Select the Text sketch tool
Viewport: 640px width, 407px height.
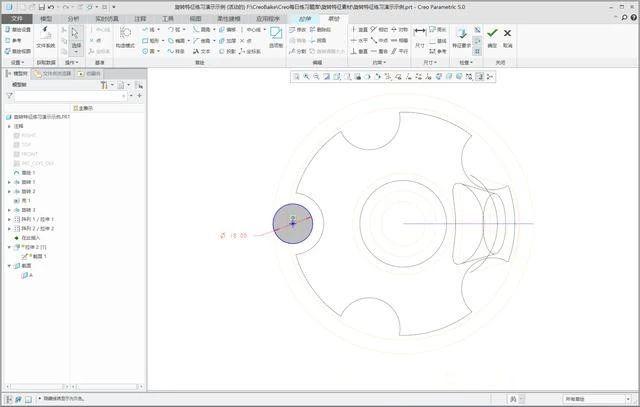point(201,51)
